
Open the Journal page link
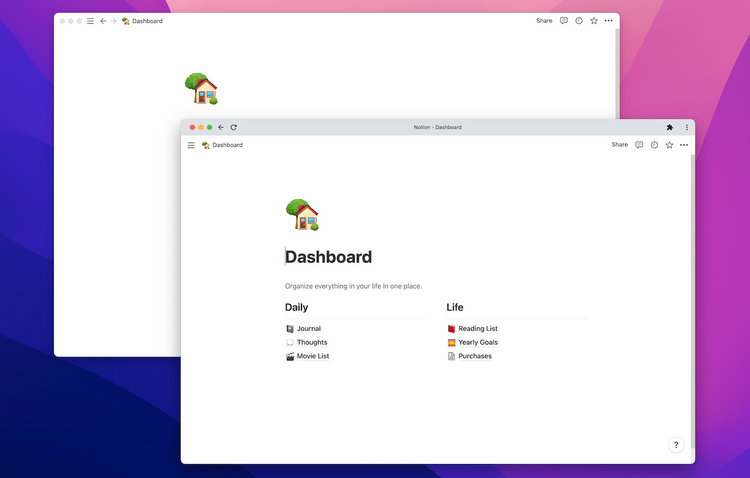click(x=309, y=329)
